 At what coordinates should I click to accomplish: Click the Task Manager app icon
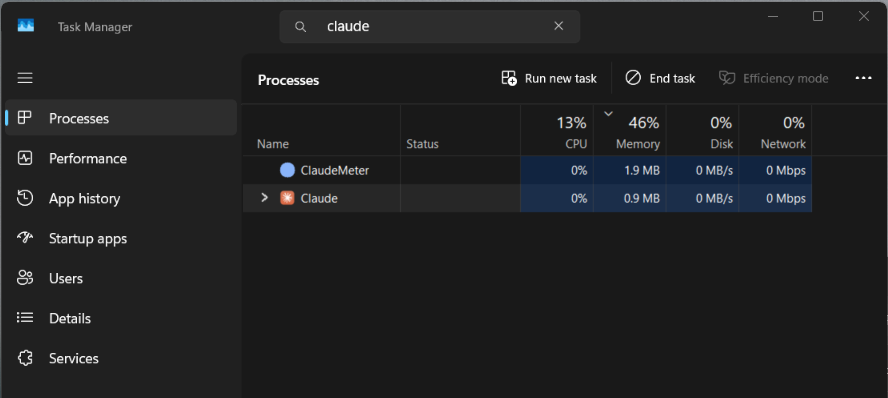point(26,25)
